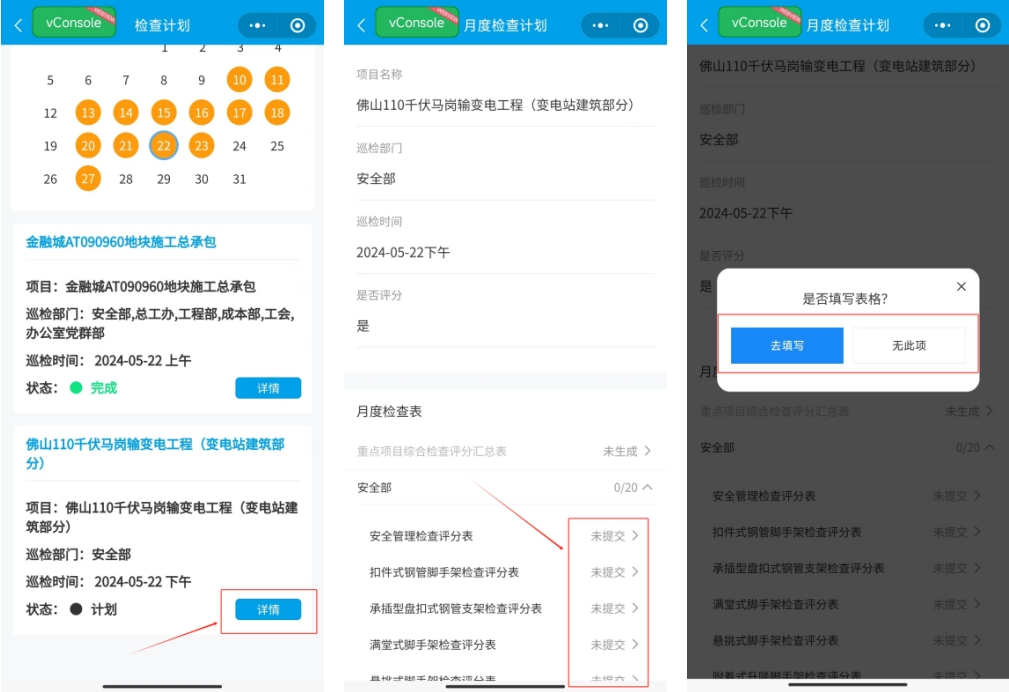The image size is (1009, 692).
Task: Open undimmed 扣件式钢管脚手架检查评分表 row
Action: coord(505,572)
